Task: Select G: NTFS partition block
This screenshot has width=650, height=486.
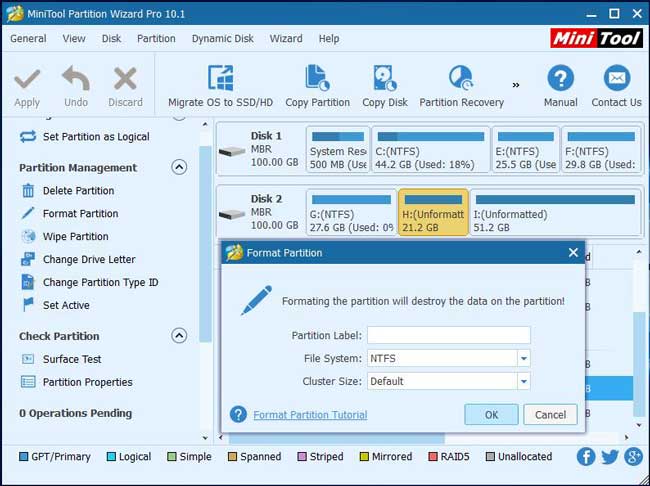Action: 351,213
